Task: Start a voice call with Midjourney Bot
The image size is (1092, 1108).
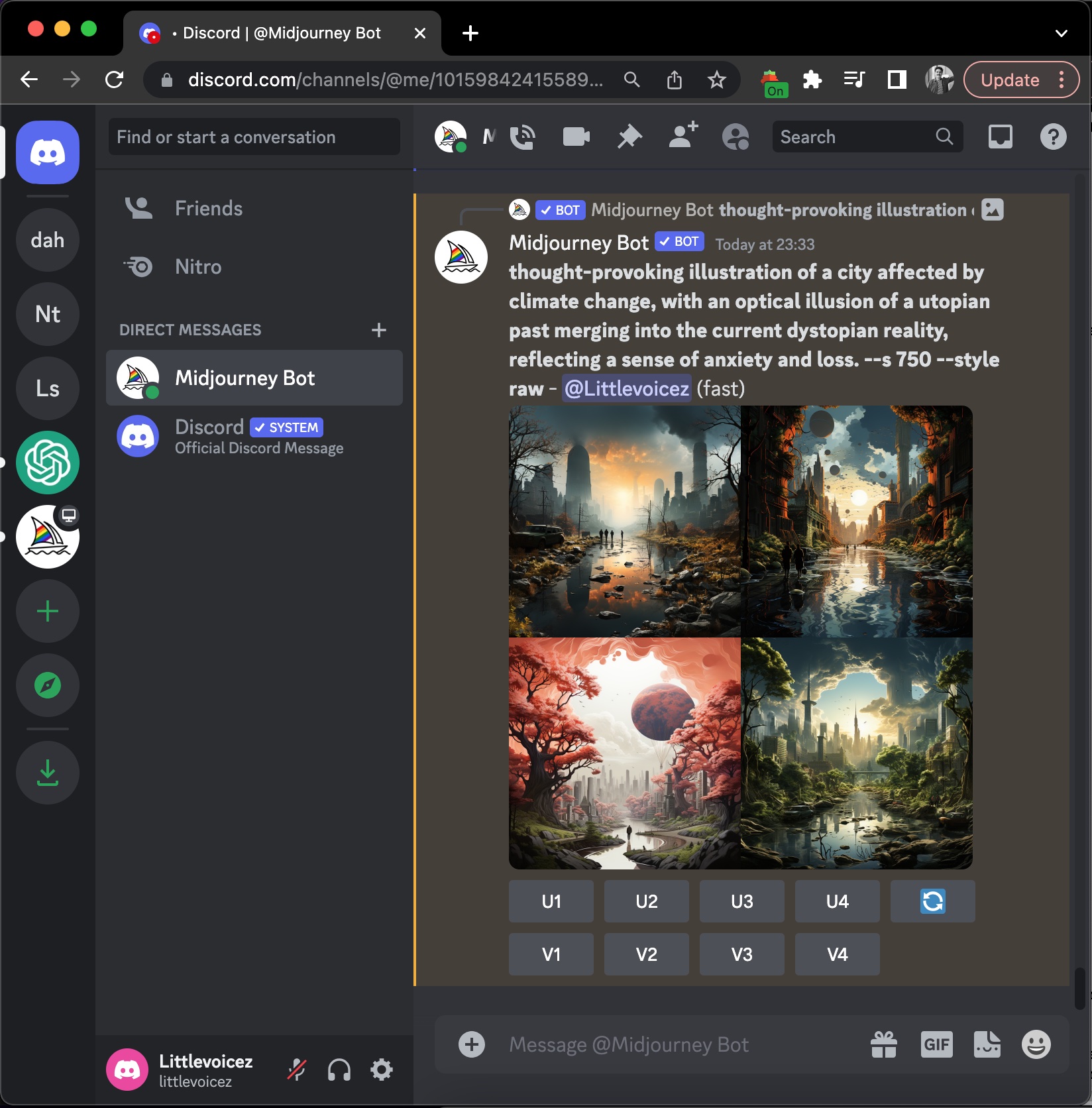Action: click(523, 137)
